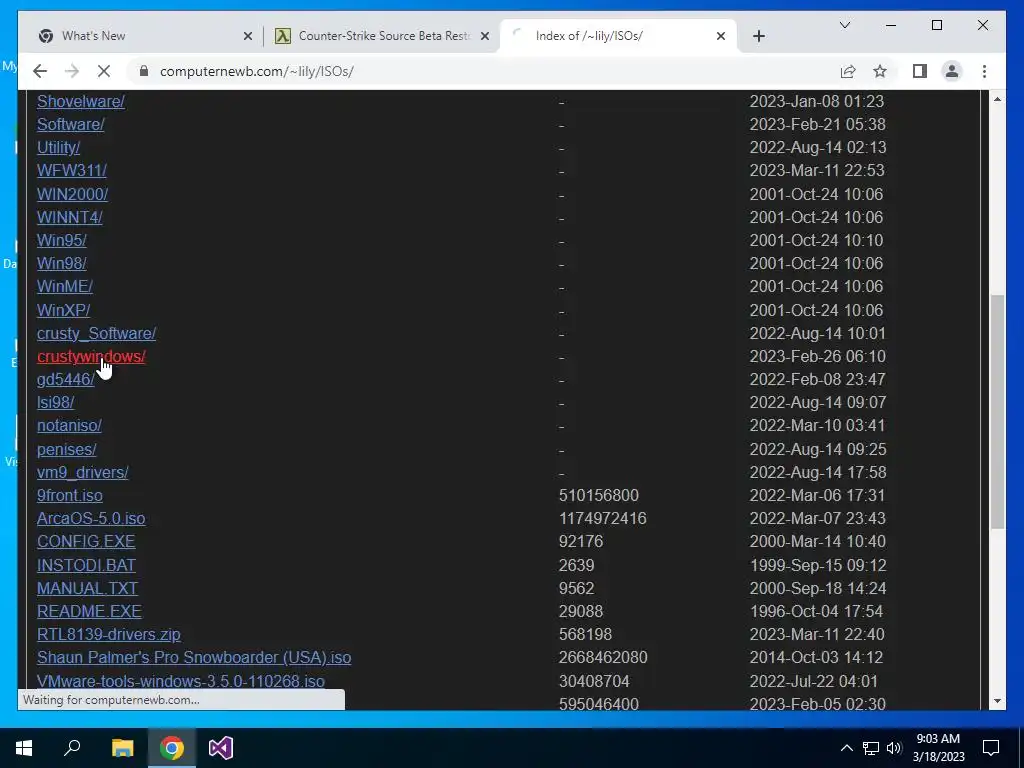Close the What's New tab
1024x768 pixels.
(x=248, y=36)
